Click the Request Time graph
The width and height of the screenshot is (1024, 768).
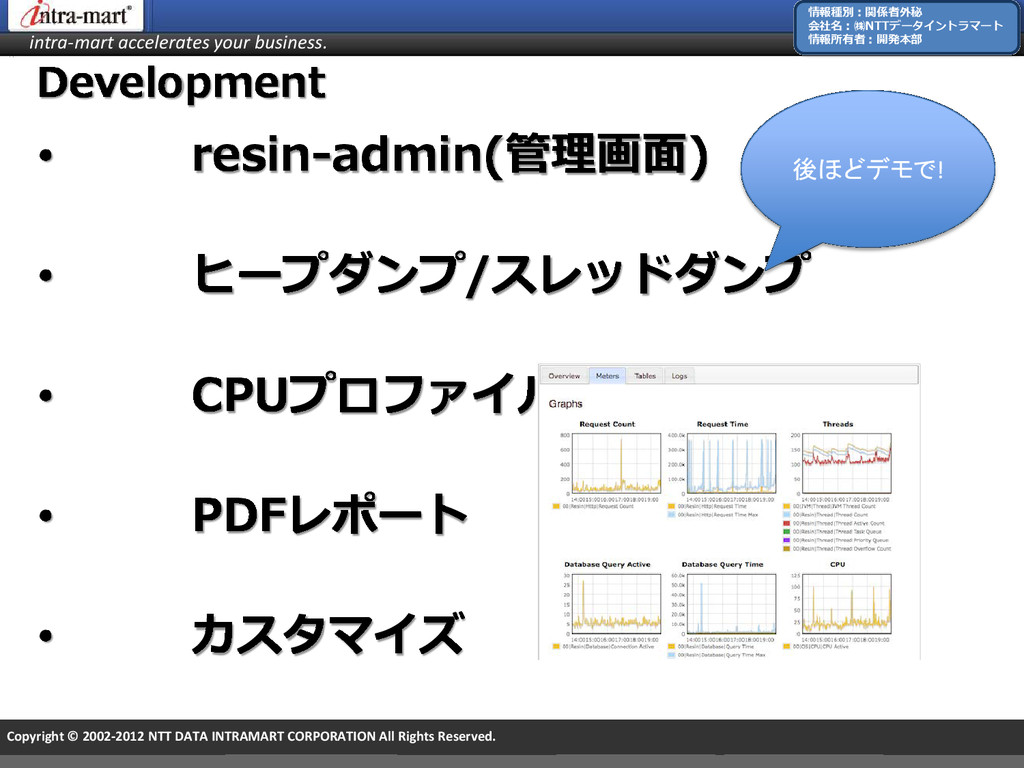click(x=731, y=463)
